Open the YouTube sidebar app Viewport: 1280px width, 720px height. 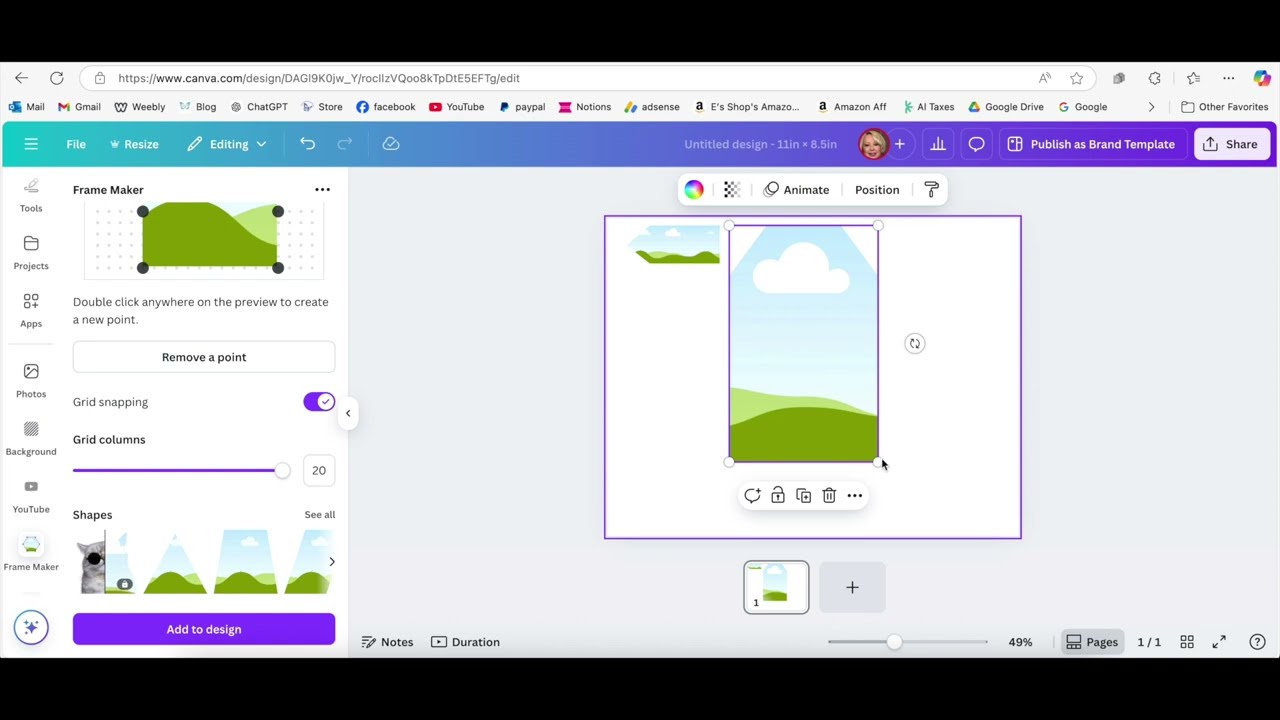31,496
